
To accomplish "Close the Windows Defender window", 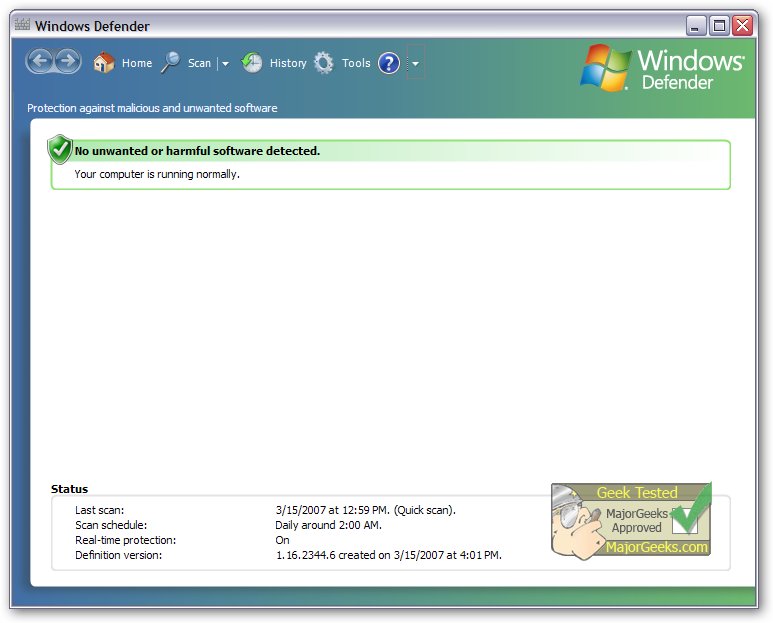I will (x=742, y=26).
